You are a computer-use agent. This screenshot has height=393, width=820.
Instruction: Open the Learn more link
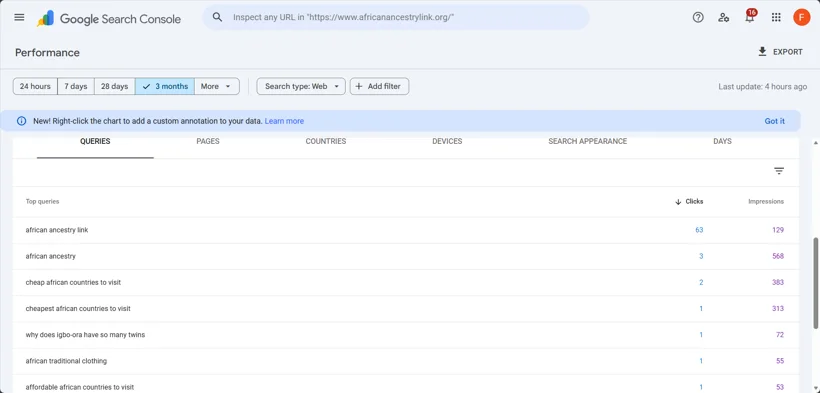tap(284, 121)
